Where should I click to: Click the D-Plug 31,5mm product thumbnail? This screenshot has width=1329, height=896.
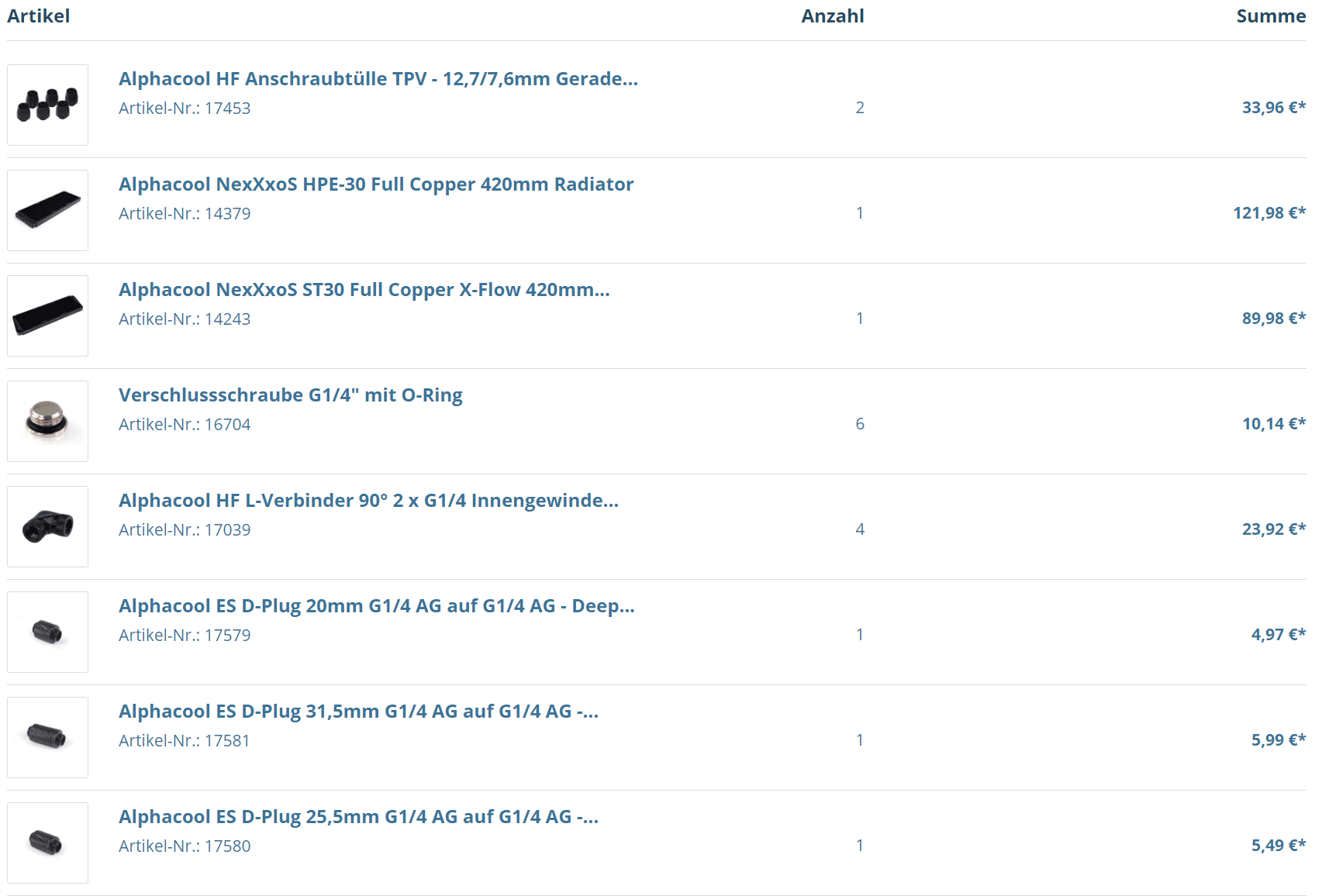click(x=47, y=737)
